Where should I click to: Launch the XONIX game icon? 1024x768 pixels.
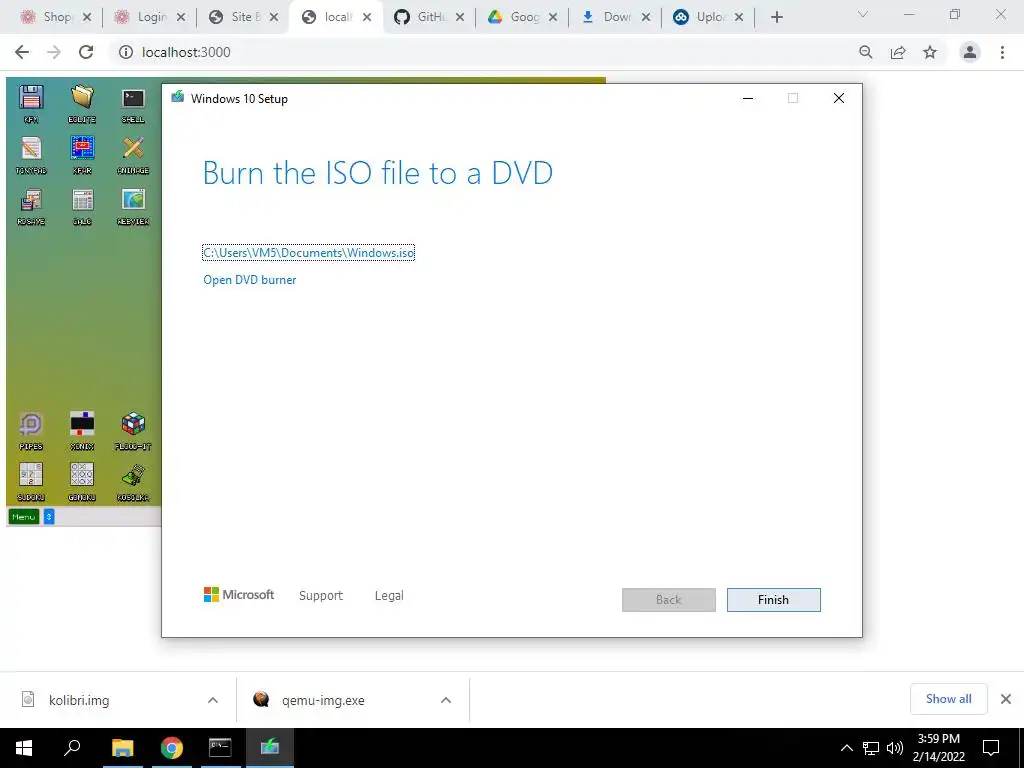pos(82,430)
